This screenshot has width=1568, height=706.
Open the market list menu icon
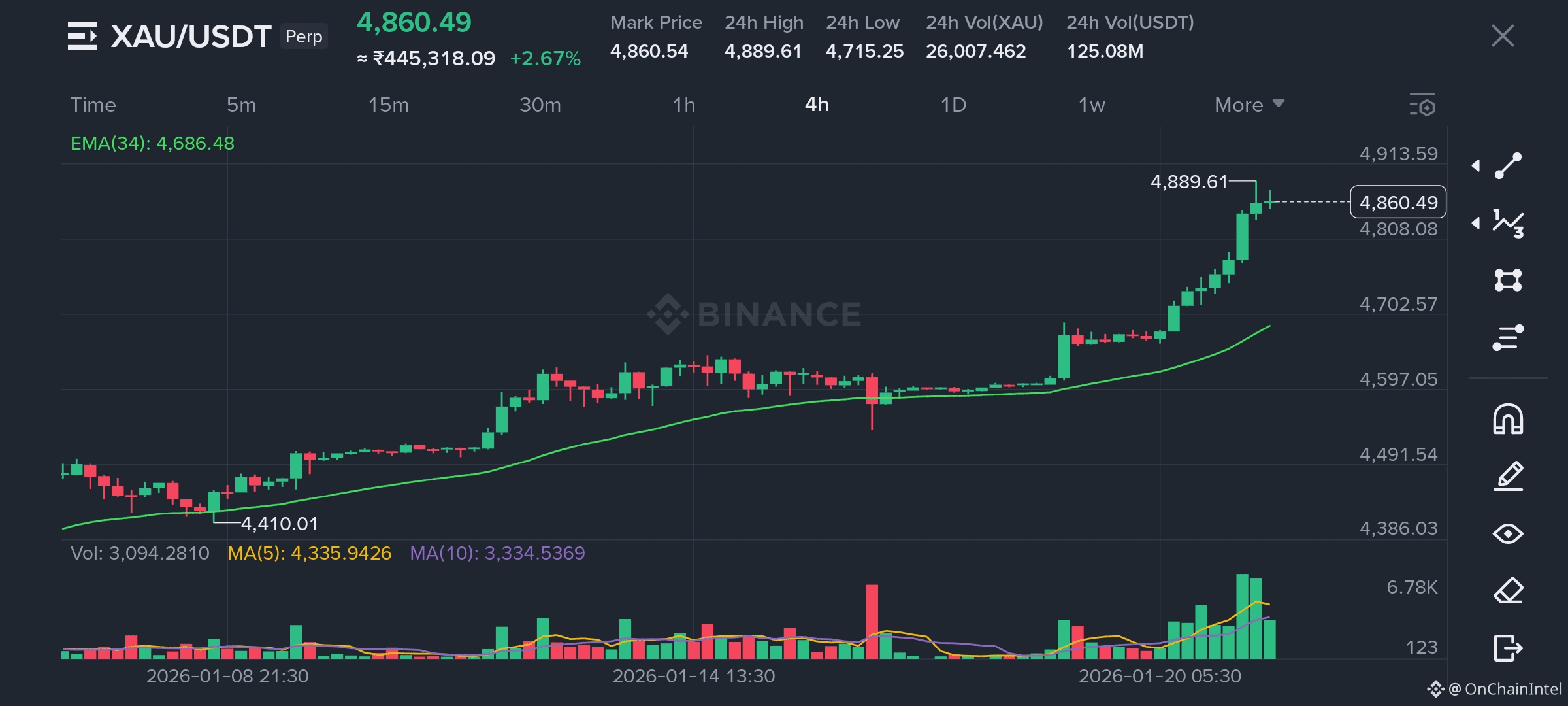pyautogui.click(x=82, y=36)
